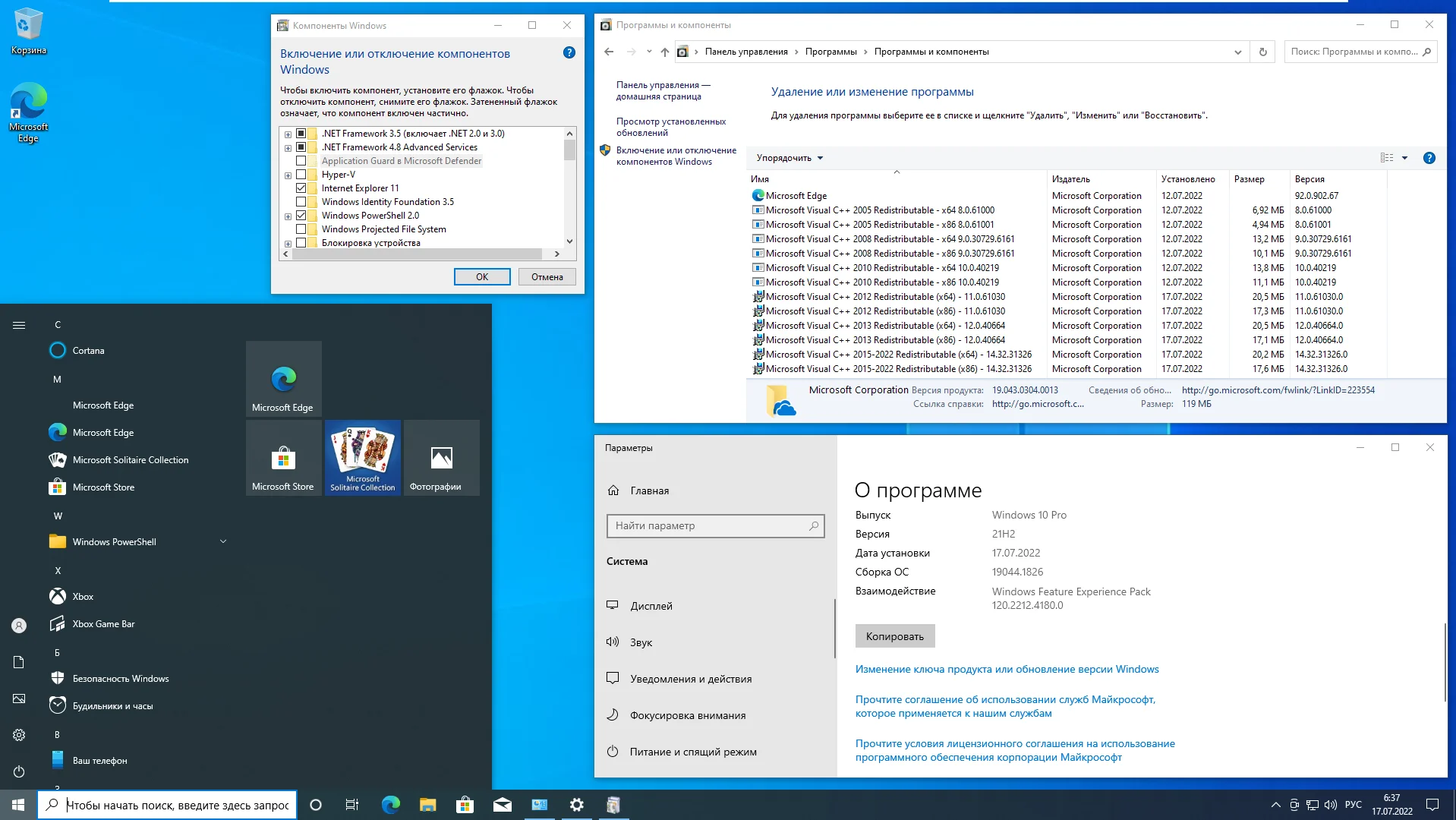Screen dimensions: 1456x820
Task: Uncheck Windows PowerShell 2.0 component
Action: click(301, 216)
